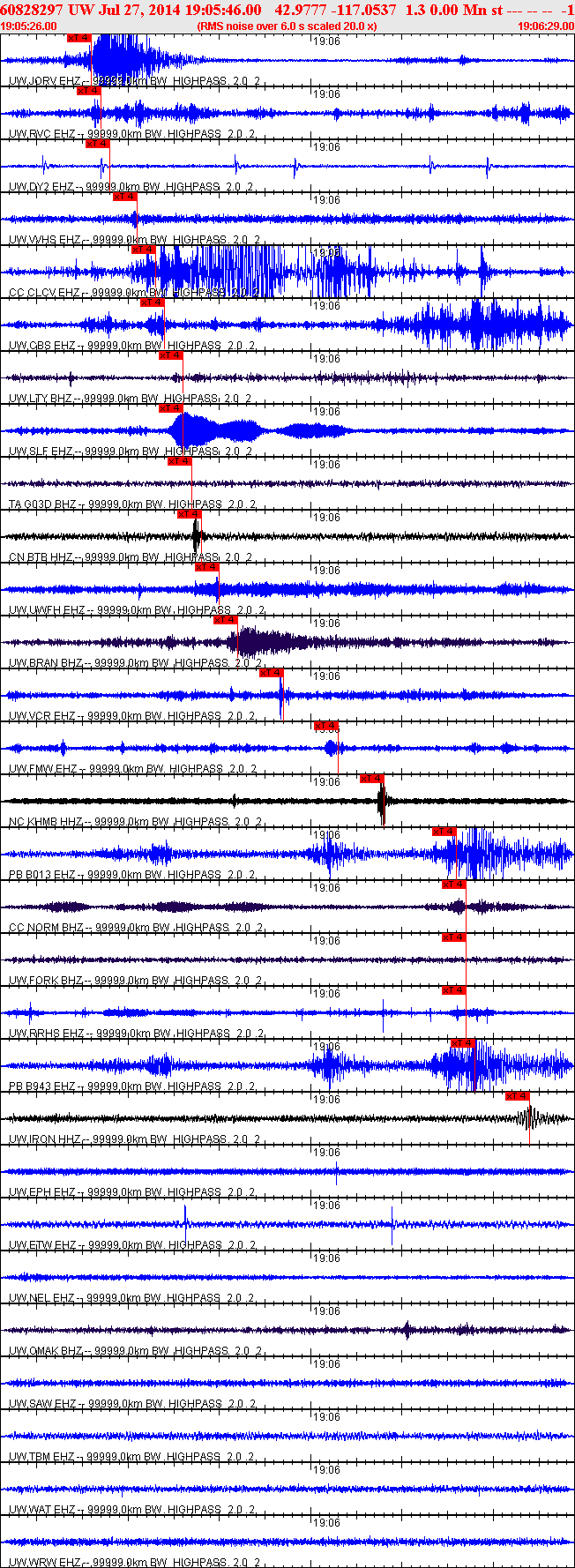This screenshot has width=575, height=1568.
Task: Select the UW.UWFH EHZ channel label
Action: pos(47,610)
